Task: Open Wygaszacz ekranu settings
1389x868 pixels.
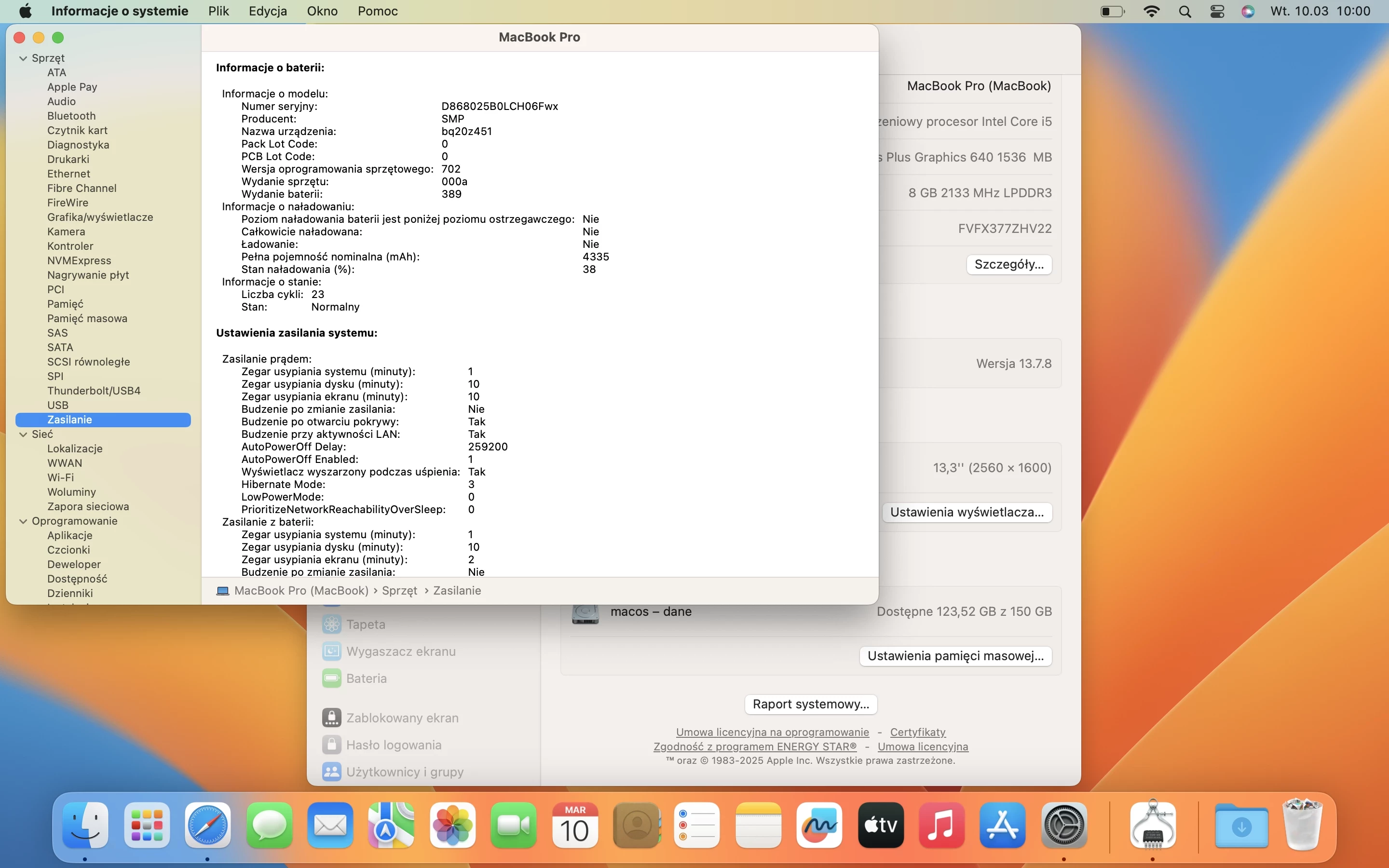Action: click(400, 651)
